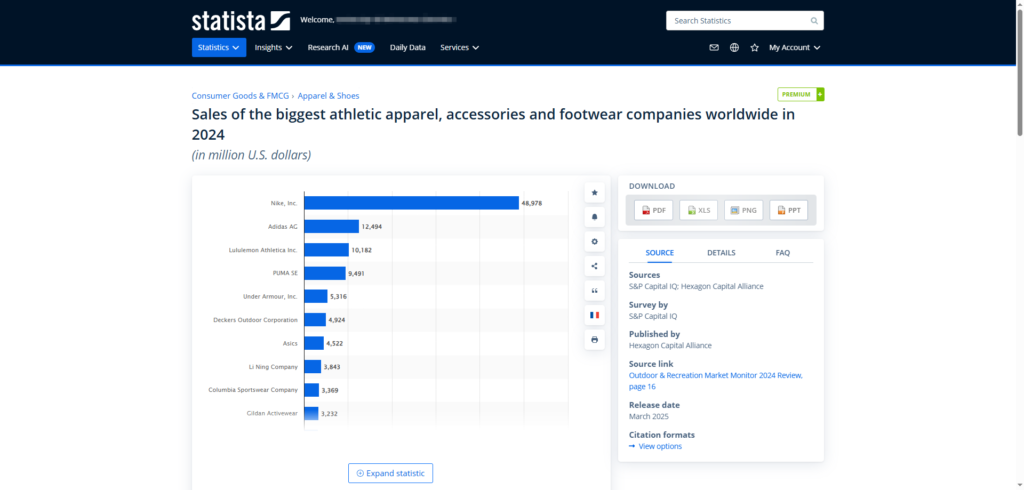Download the statistic as XLS
Image resolution: width=1024 pixels, height=490 pixels.
(x=698, y=210)
